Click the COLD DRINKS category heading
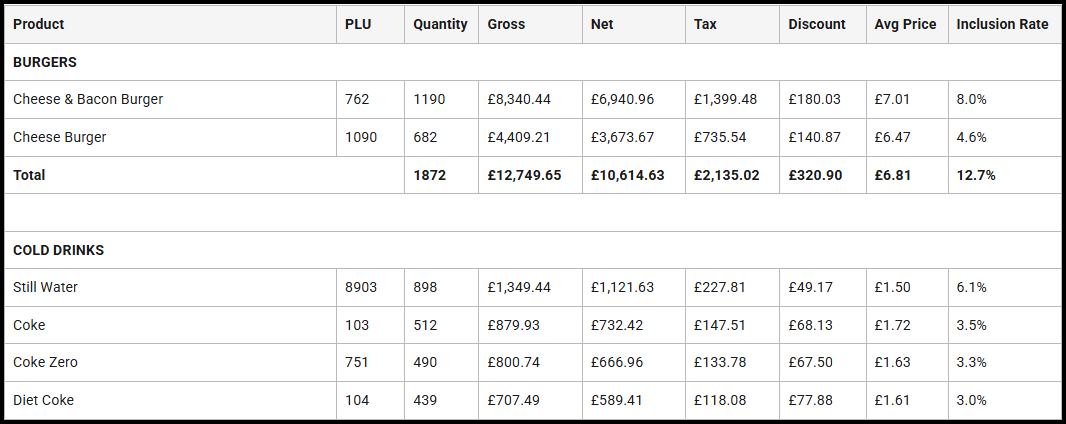 [x=58, y=250]
